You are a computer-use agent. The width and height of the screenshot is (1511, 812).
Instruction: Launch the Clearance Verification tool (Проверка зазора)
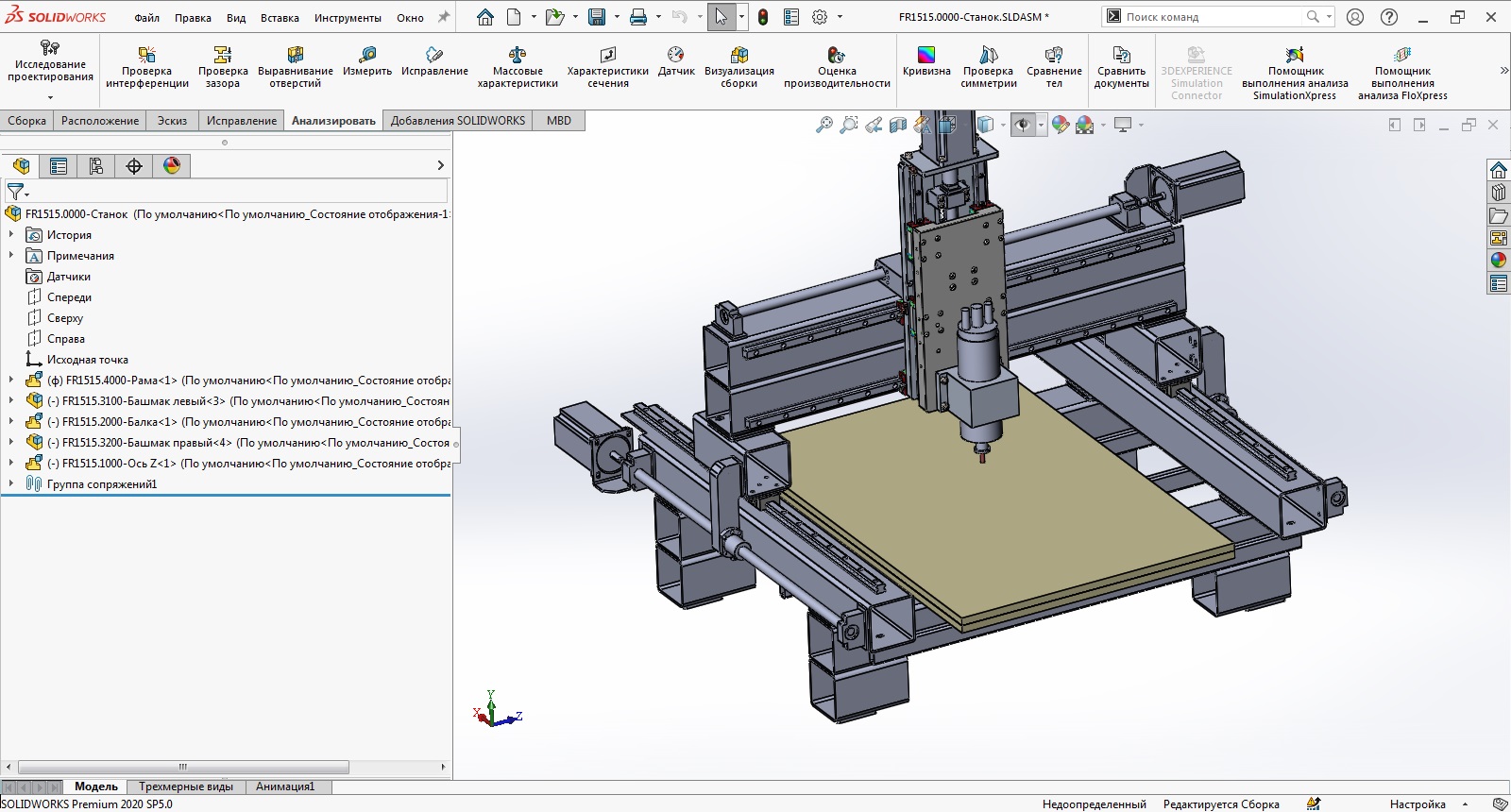223,66
